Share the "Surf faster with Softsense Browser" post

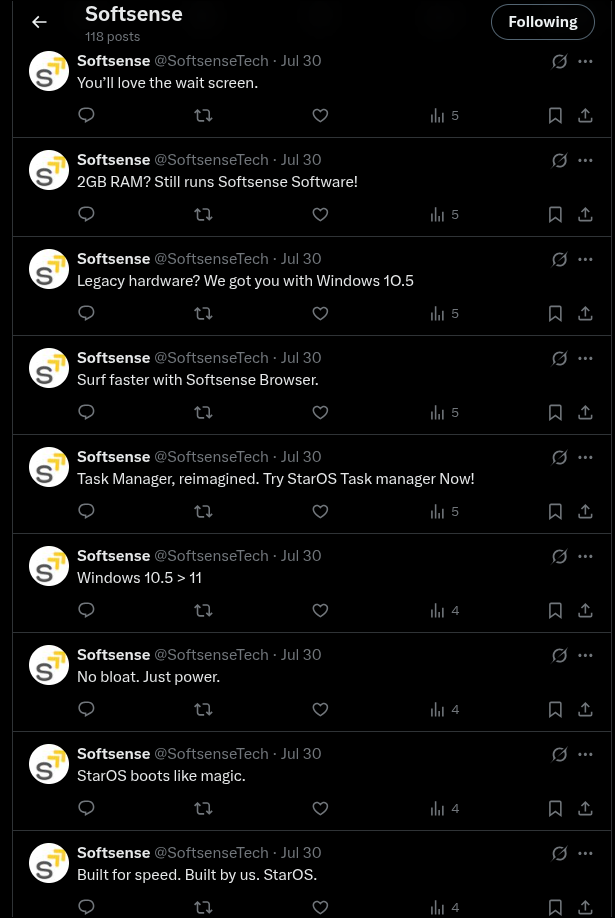click(585, 413)
